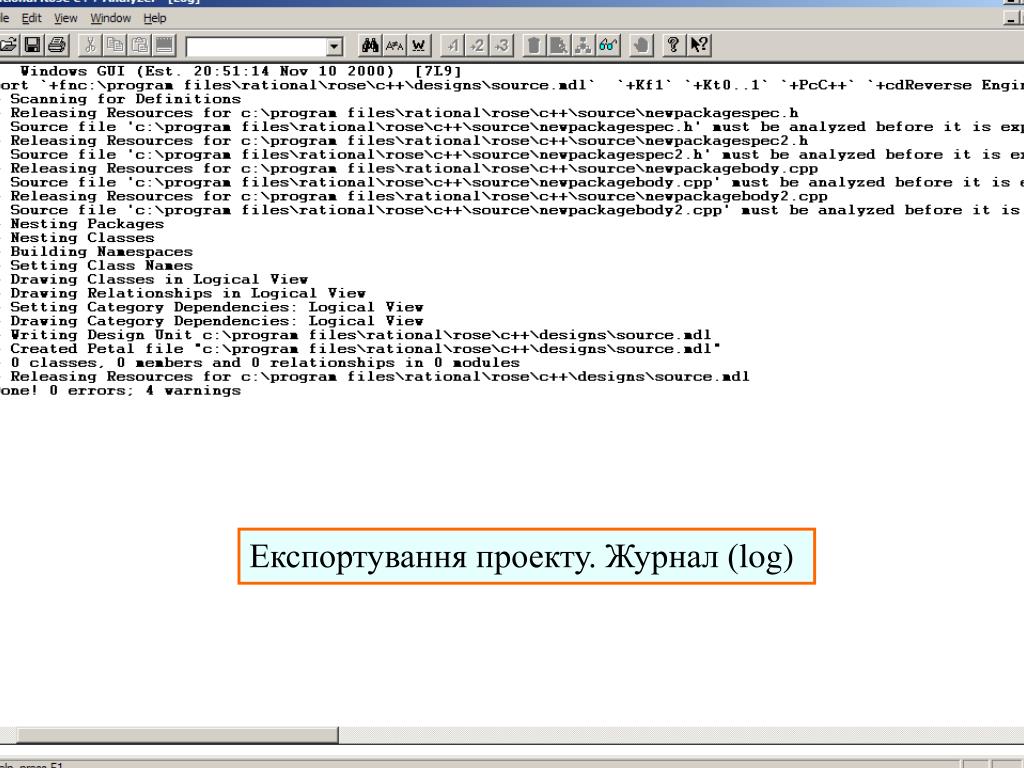Click 'Drawing Classes in Logical View' line

[x=159, y=280]
